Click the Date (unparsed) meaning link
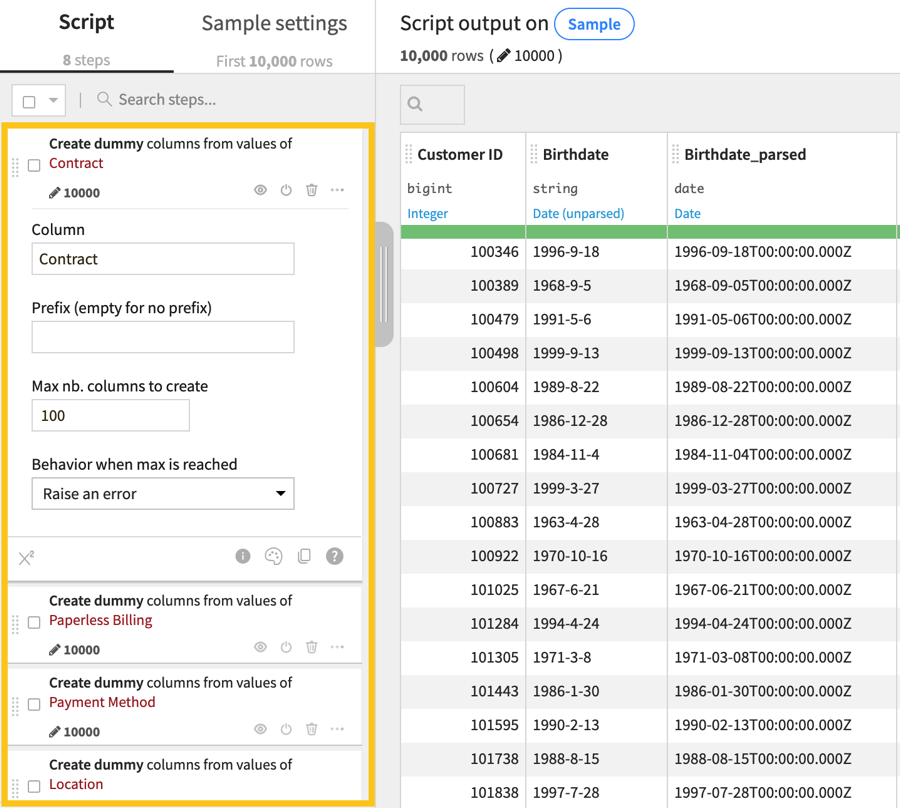The width and height of the screenshot is (900, 808). (579, 213)
